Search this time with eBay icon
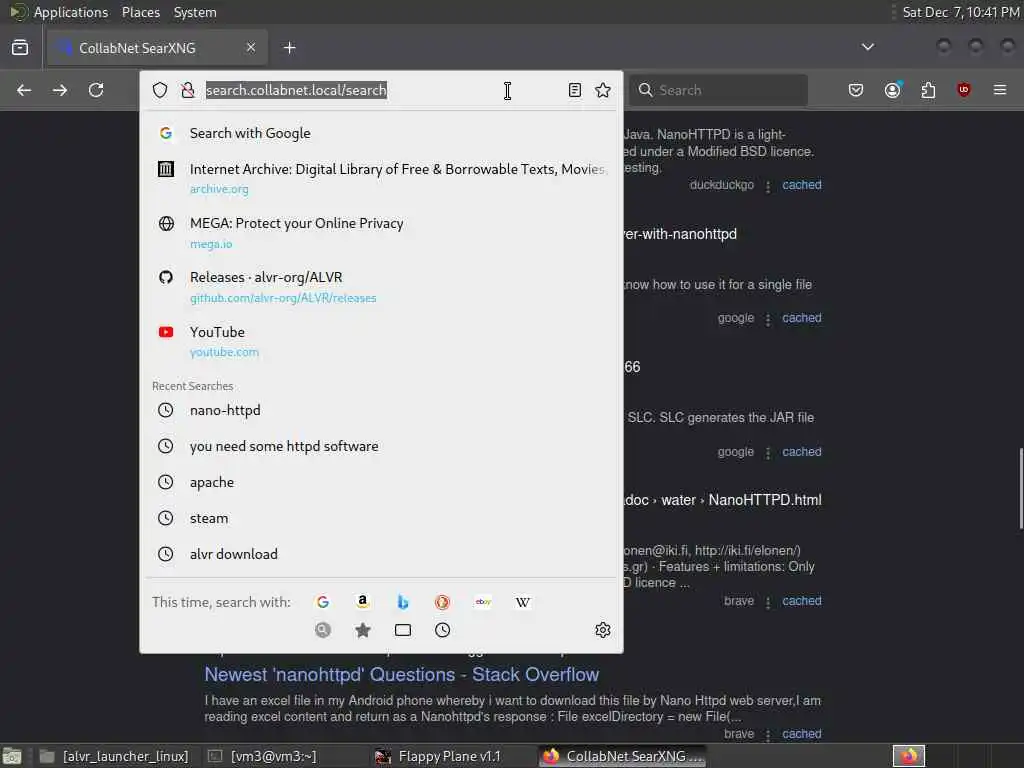This screenshot has width=1024, height=768. [483, 602]
